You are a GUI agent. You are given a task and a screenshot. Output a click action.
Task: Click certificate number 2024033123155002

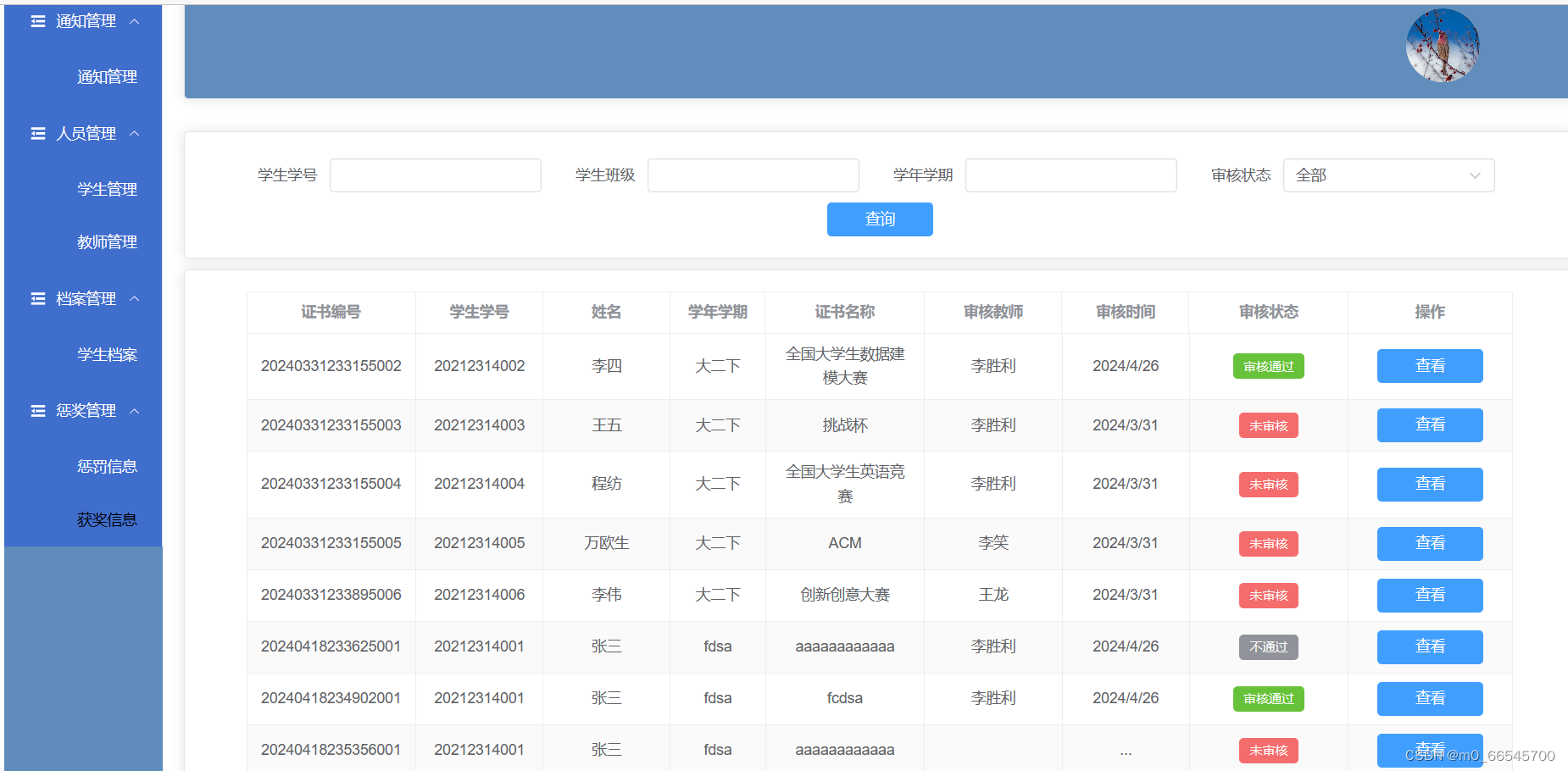tap(331, 366)
